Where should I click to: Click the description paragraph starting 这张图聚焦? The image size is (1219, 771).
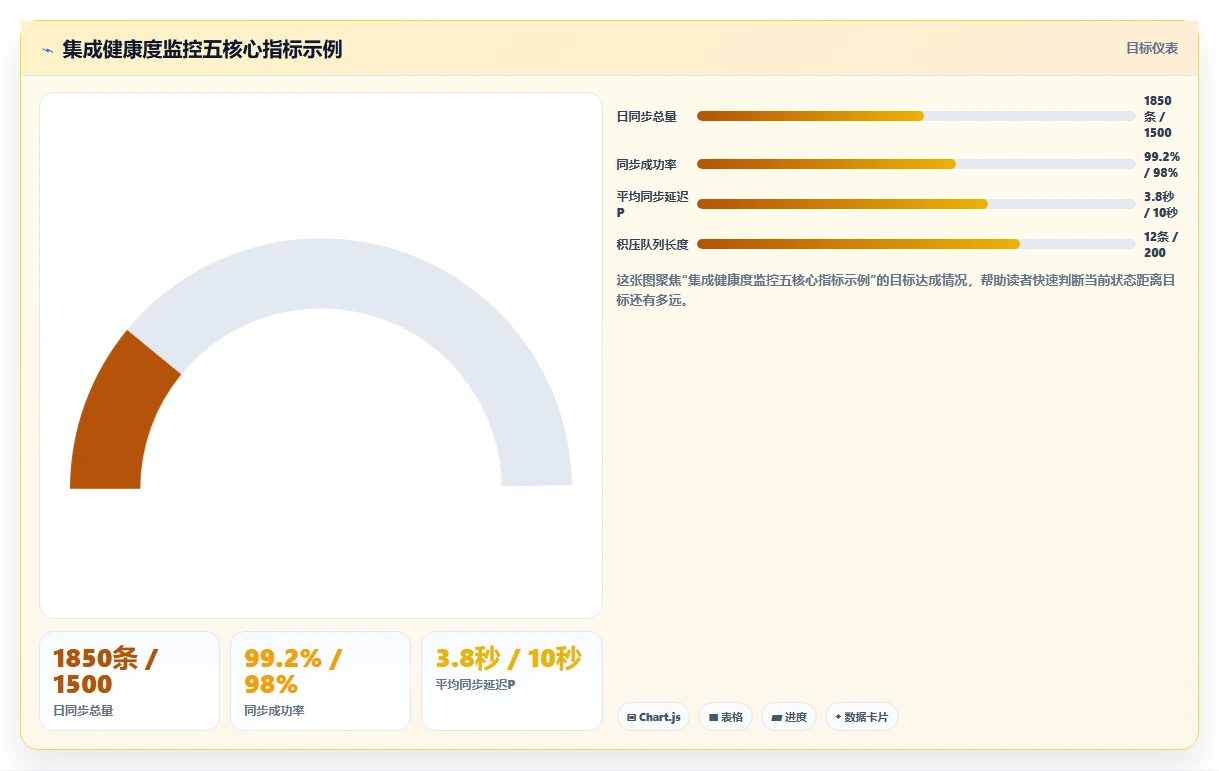[x=896, y=290]
